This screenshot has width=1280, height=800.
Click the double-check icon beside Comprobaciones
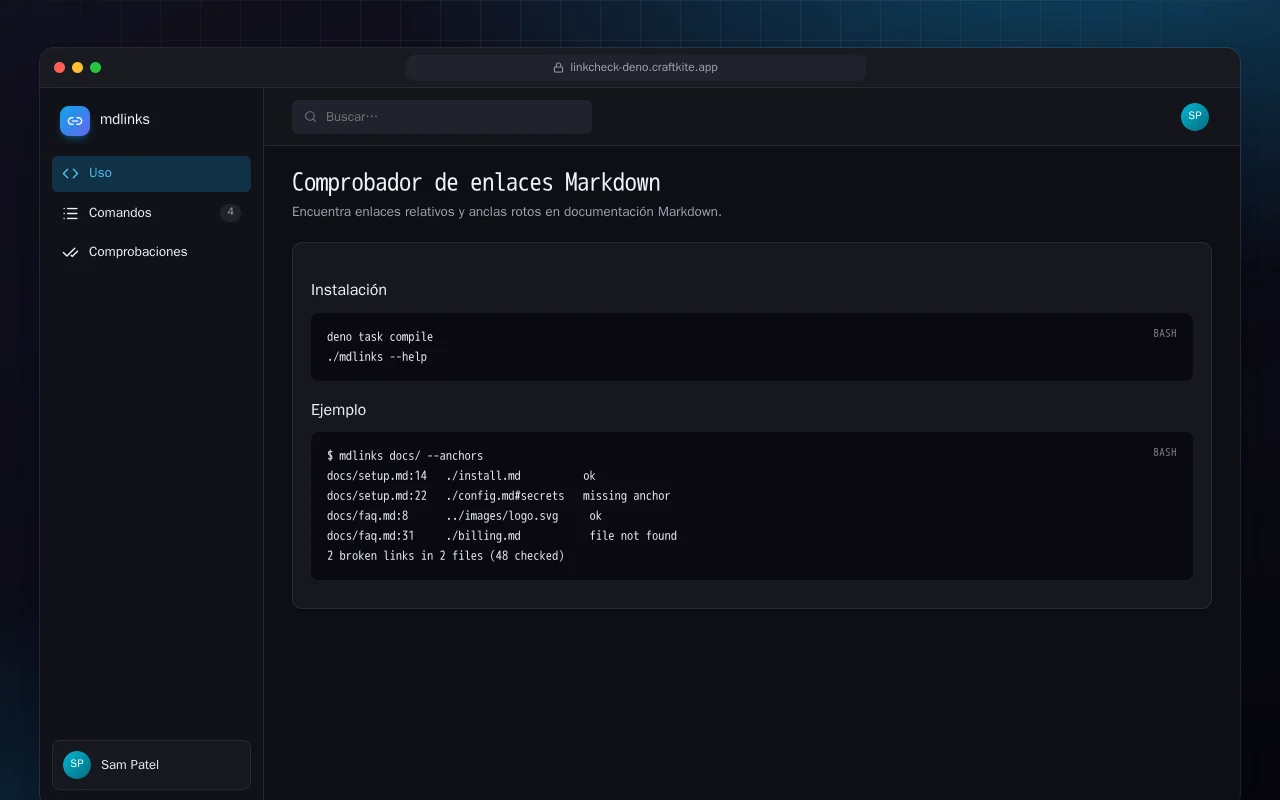(70, 252)
